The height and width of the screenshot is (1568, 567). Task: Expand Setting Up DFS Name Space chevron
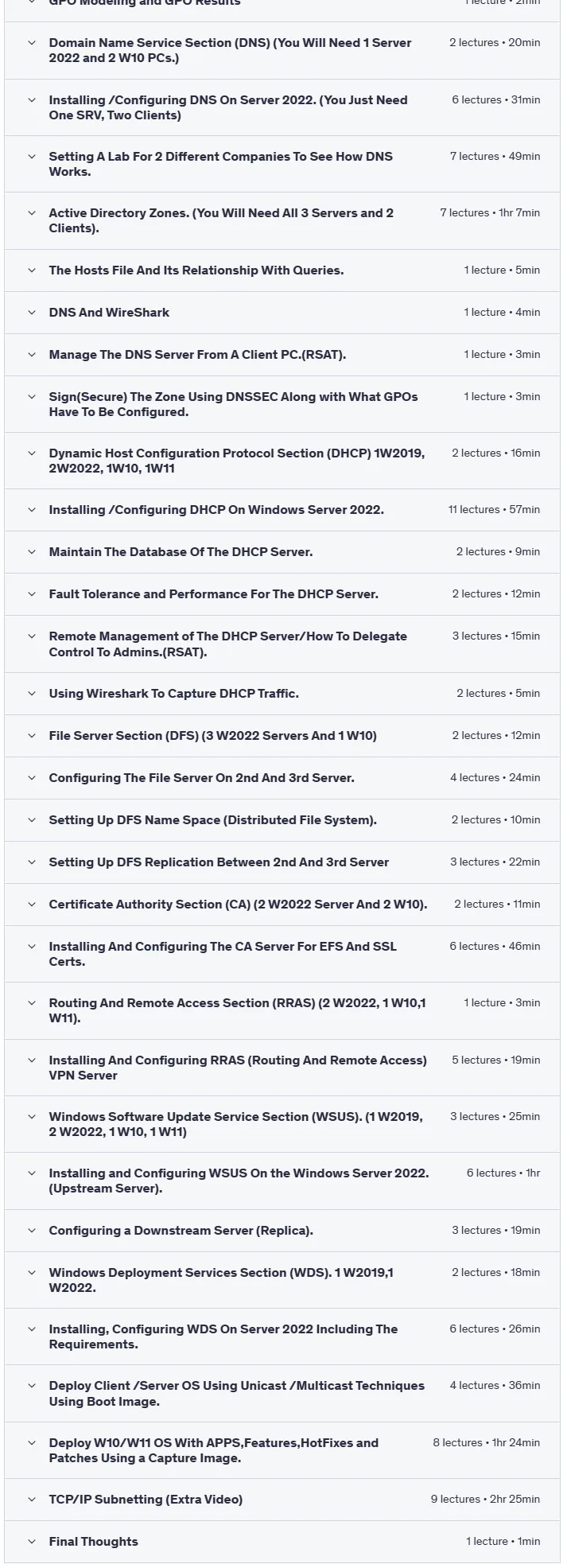32,820
